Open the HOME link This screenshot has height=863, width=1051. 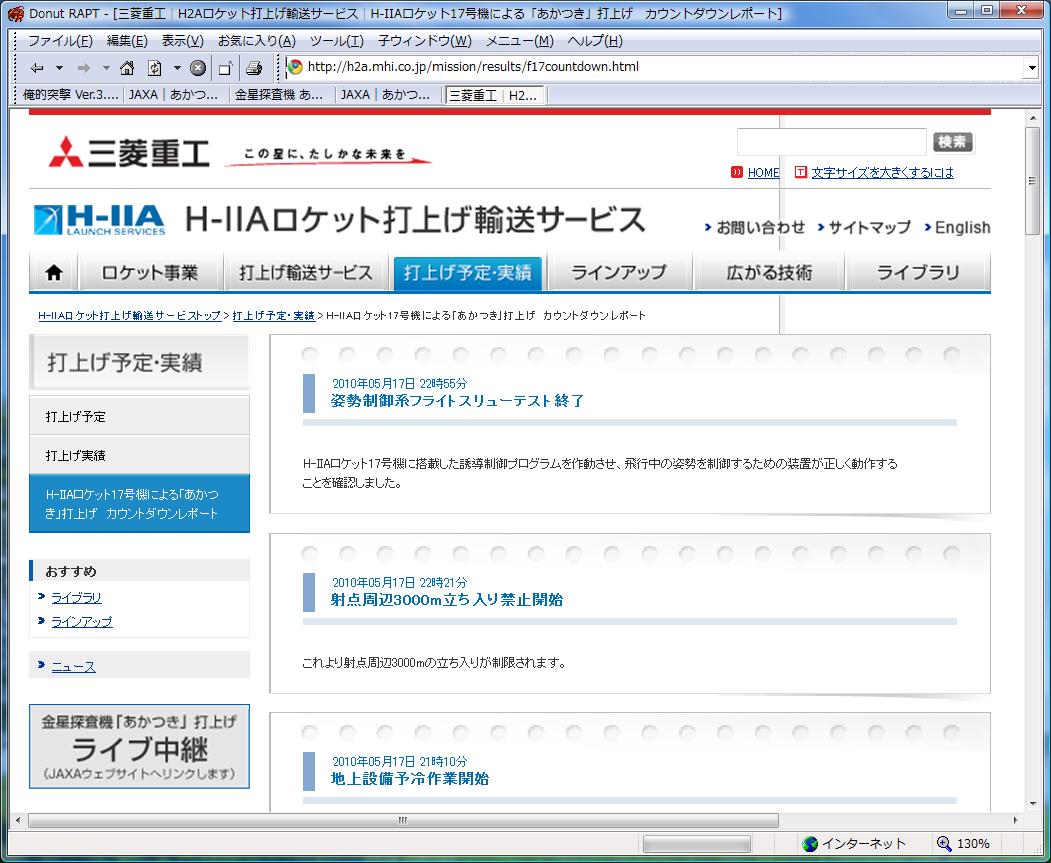763,173
